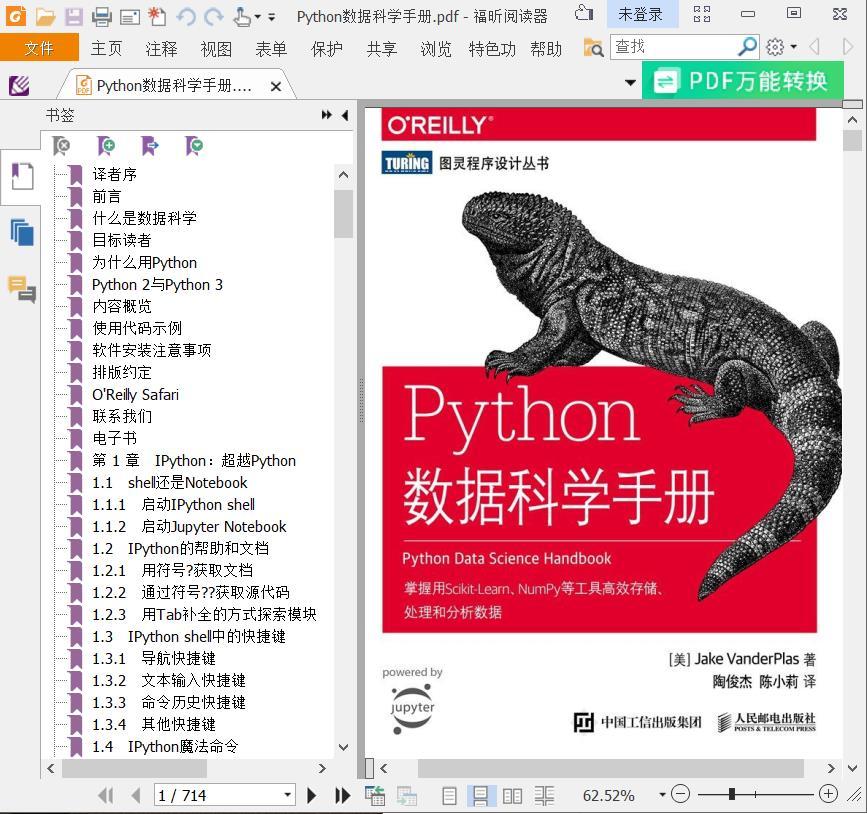
Task: Enable continuous page view mode
Action: pyautogui.click(x=480, y=796)
